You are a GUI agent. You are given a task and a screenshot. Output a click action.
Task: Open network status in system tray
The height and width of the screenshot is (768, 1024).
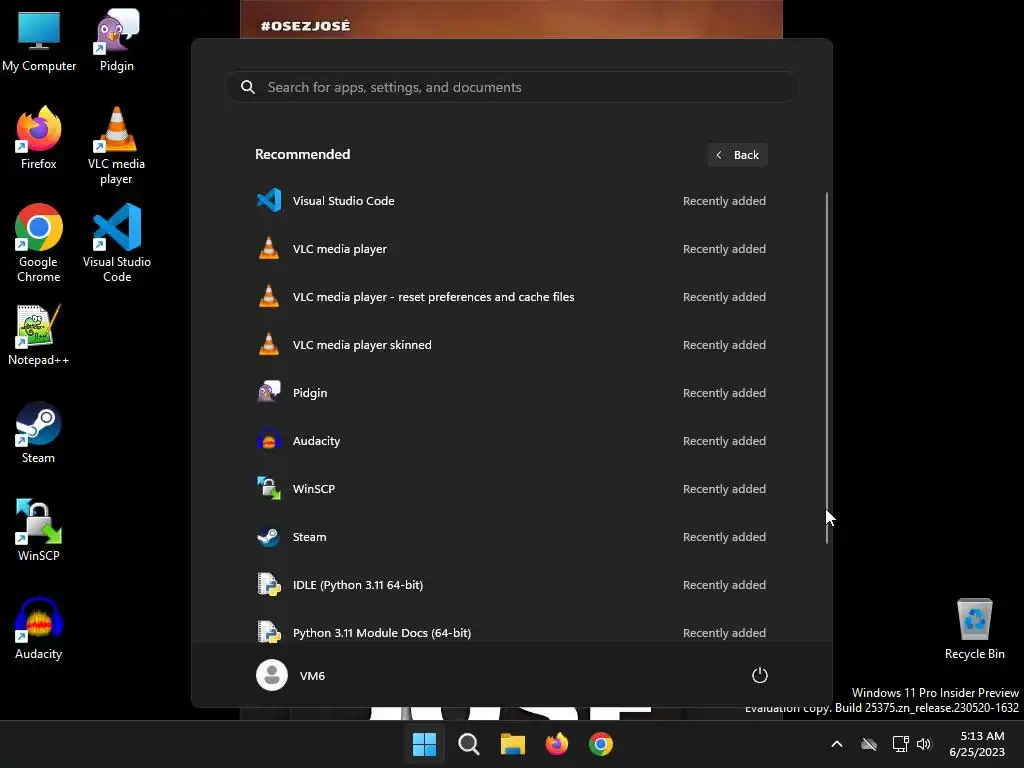(901, 744)
